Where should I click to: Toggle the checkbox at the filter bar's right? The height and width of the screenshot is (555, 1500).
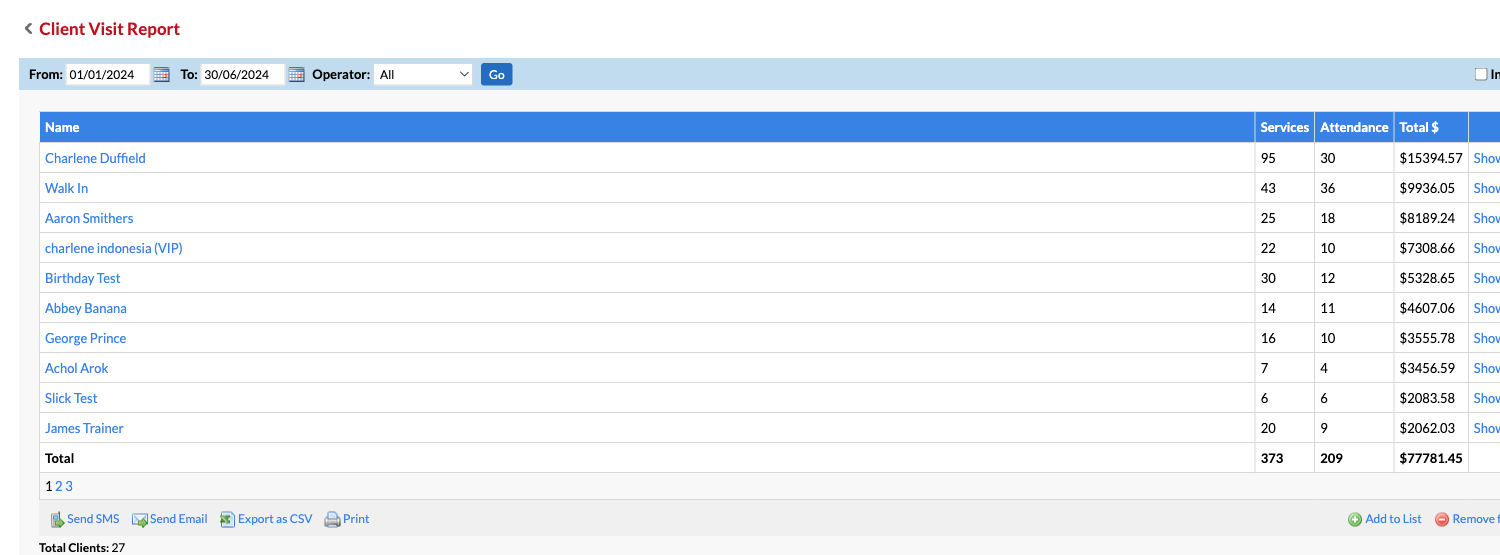(x=1481, y=74)
